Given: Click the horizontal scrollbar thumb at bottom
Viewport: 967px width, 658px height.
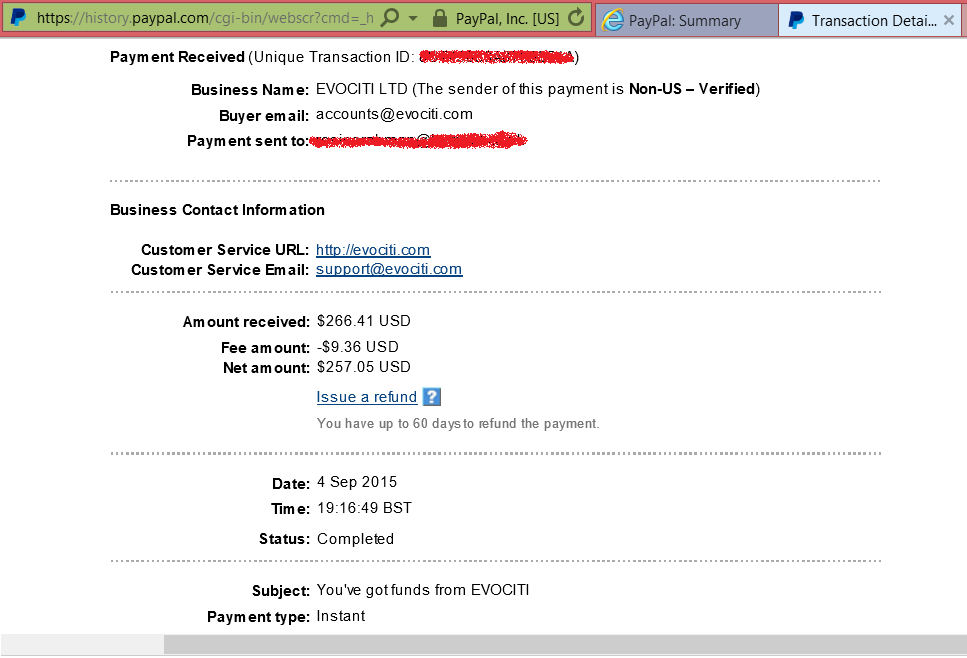Looking at the screenshot, I should pyautogui.click(x=565, y=644).
